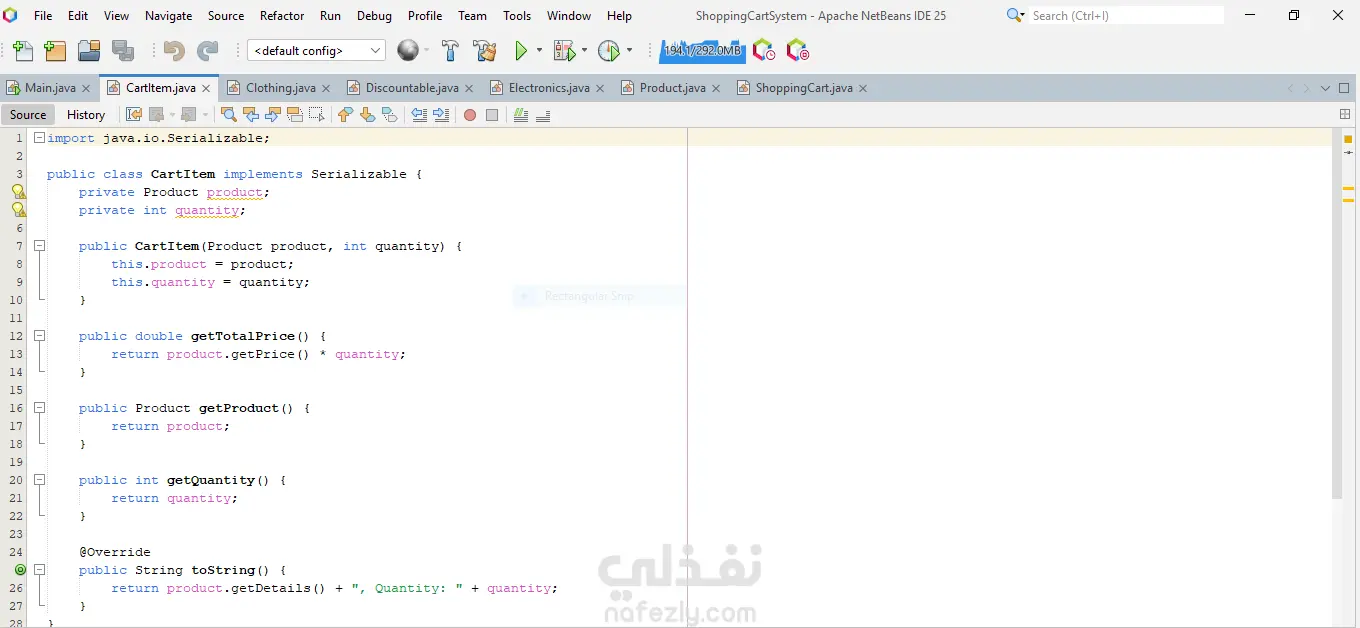Open the globe browser dropdown arrow
Image resolution: width=1360 pixels, height=628 pixels.
point(426,51)
